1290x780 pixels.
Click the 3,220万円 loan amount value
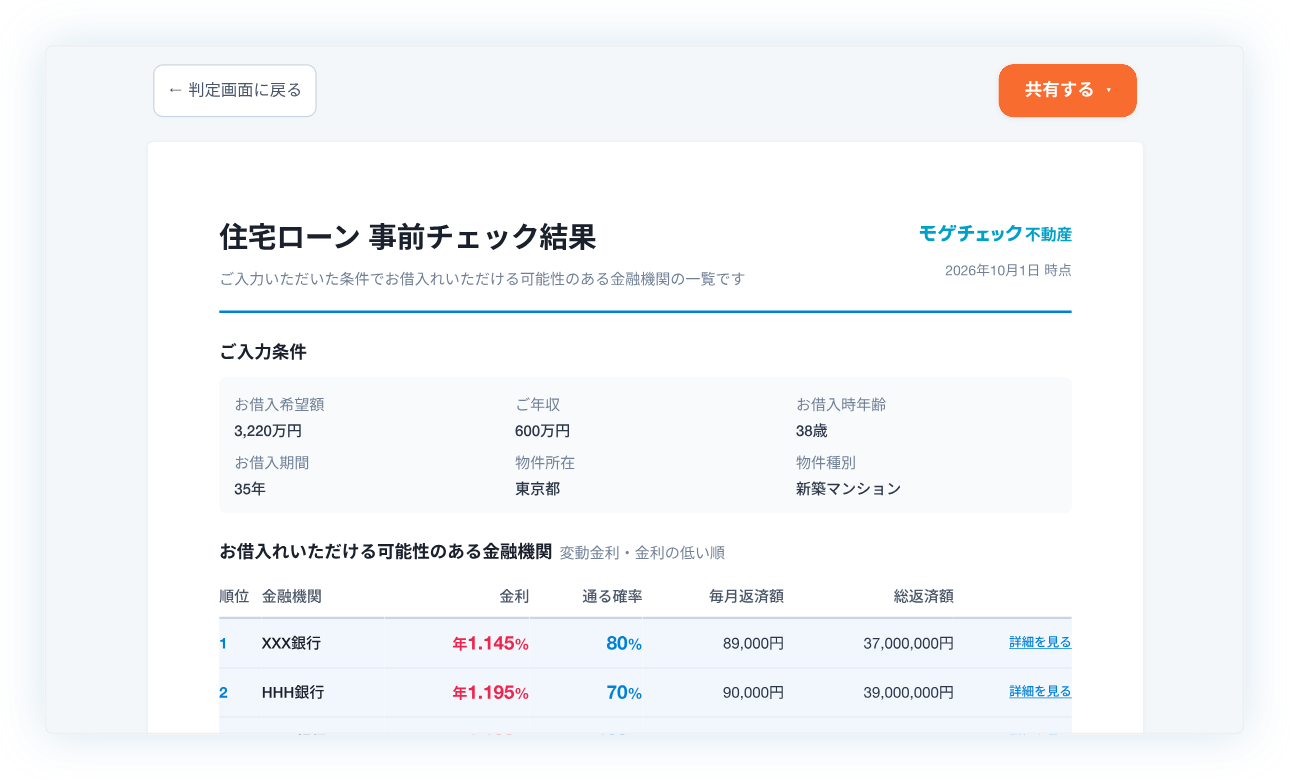[268, 431]
